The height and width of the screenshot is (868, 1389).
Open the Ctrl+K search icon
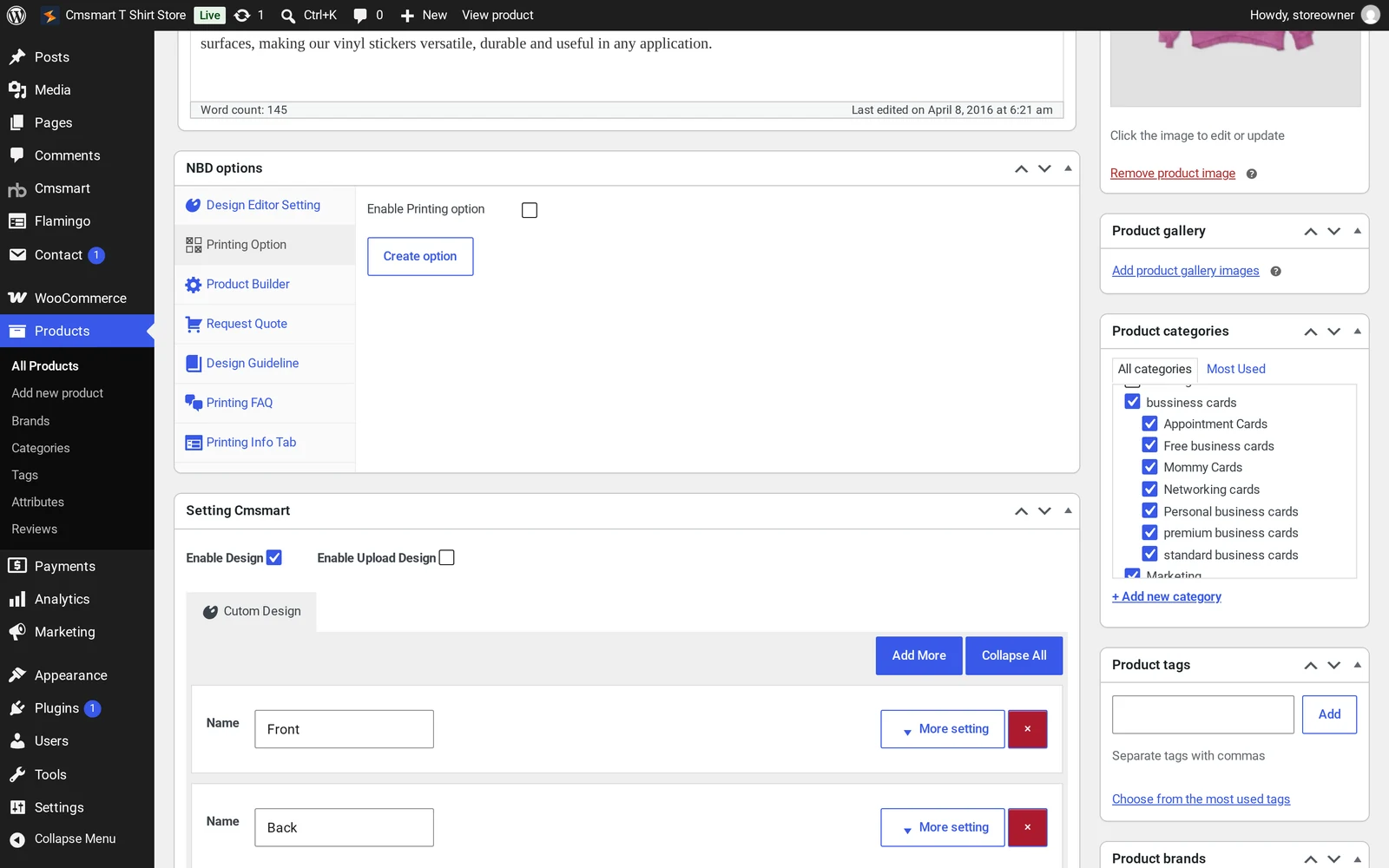tap(288, 16)
